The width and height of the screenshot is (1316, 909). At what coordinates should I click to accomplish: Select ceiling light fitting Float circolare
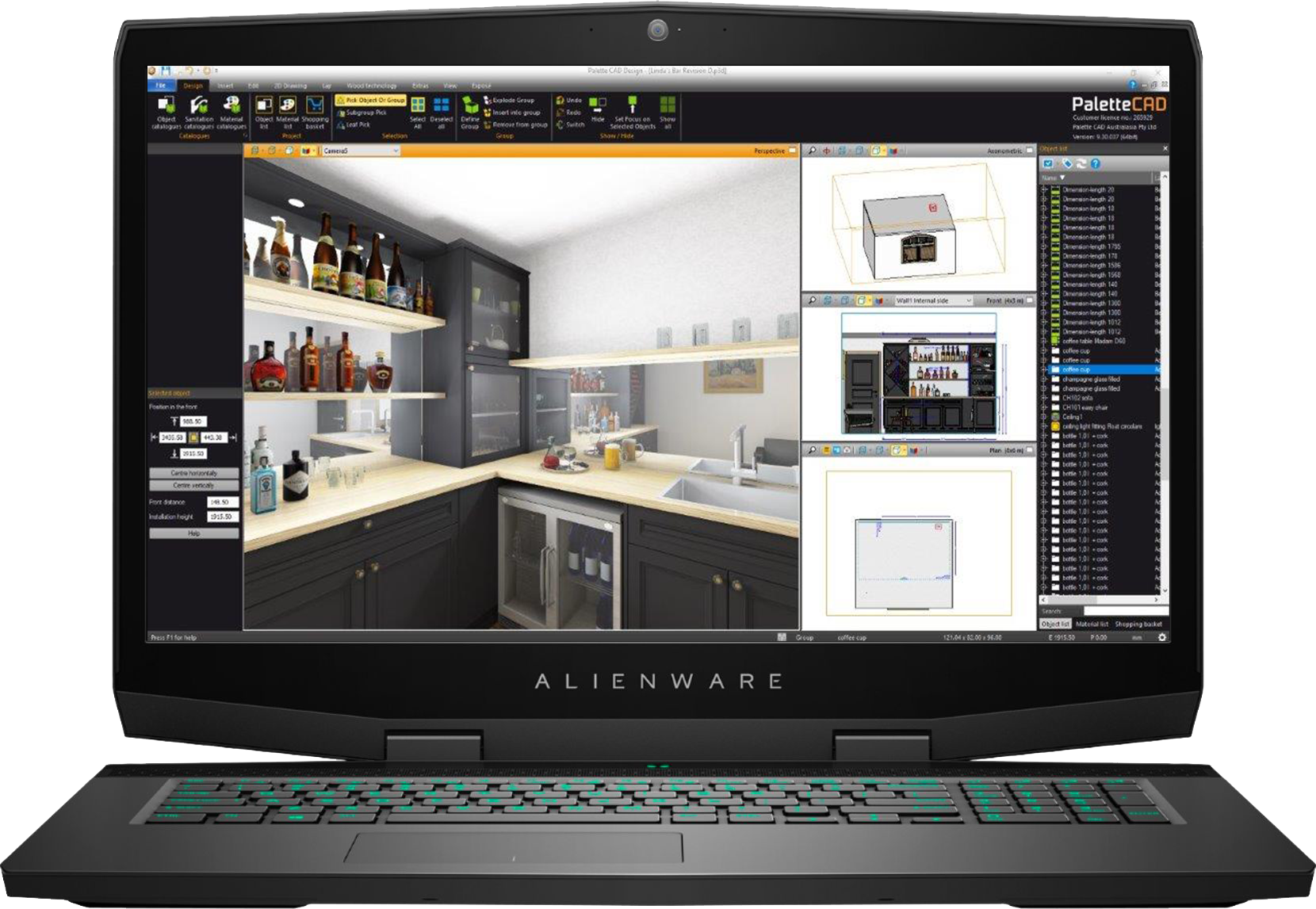[1102, 426]
